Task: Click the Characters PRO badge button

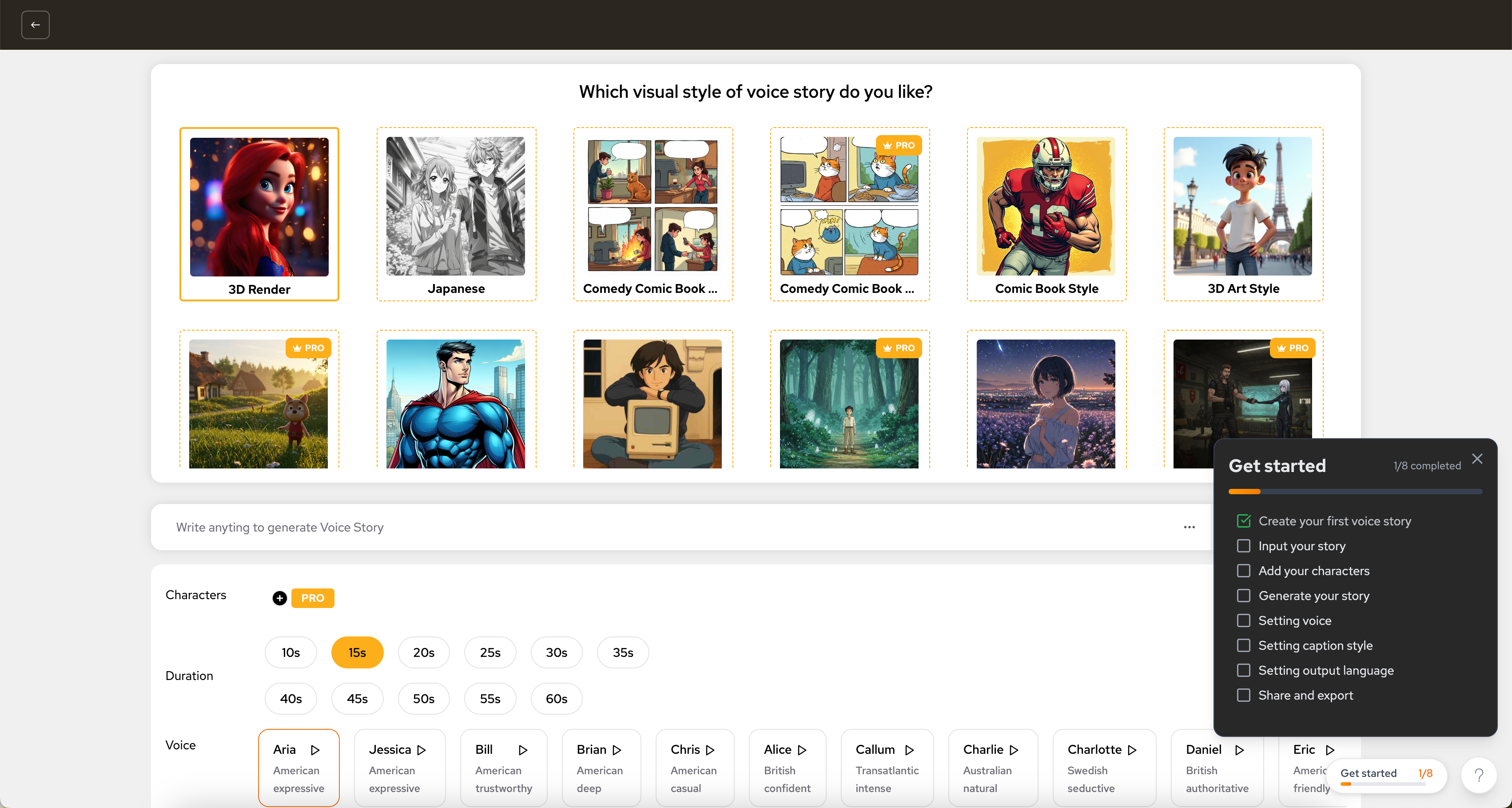Action: (x=312, y=598)
